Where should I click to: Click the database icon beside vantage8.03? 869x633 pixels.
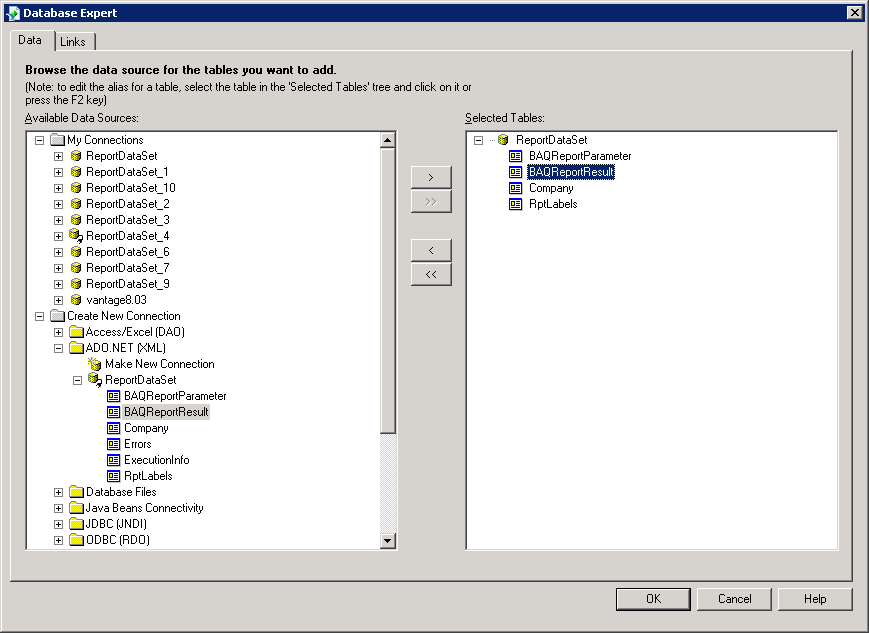click(x=76, y=300)
